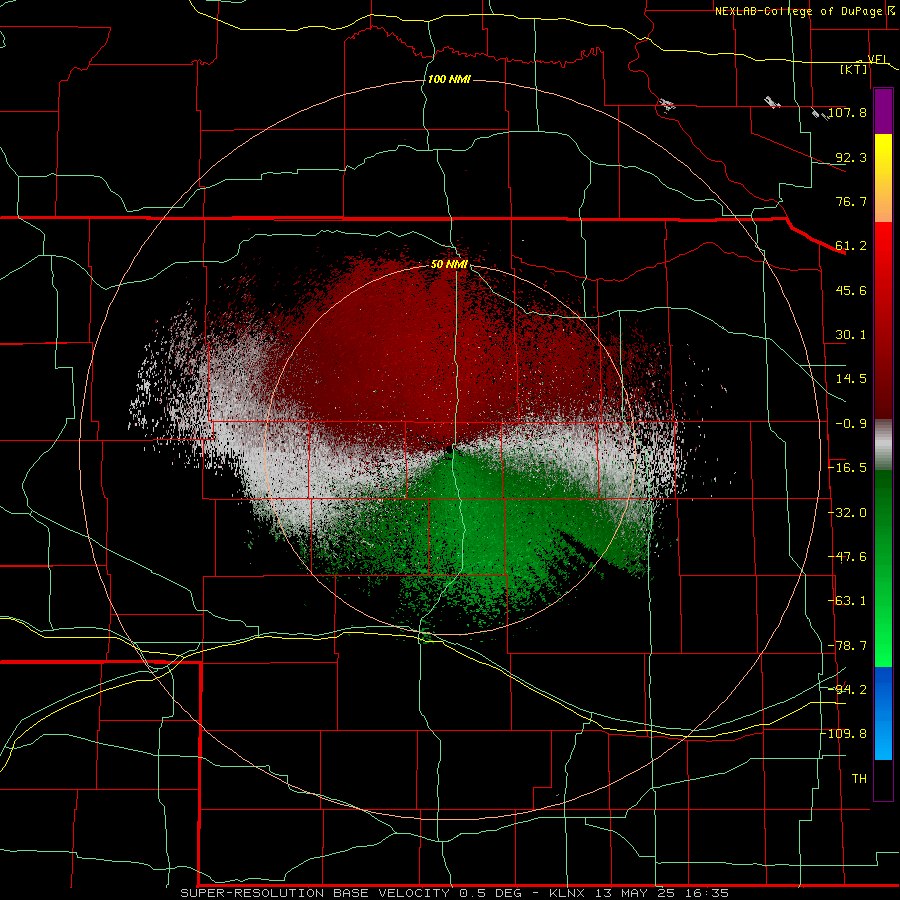Image resolution: width=900 pixels, height=900 pixels.
Task: Click the -47.6 scale value
Action: point(848,557)
